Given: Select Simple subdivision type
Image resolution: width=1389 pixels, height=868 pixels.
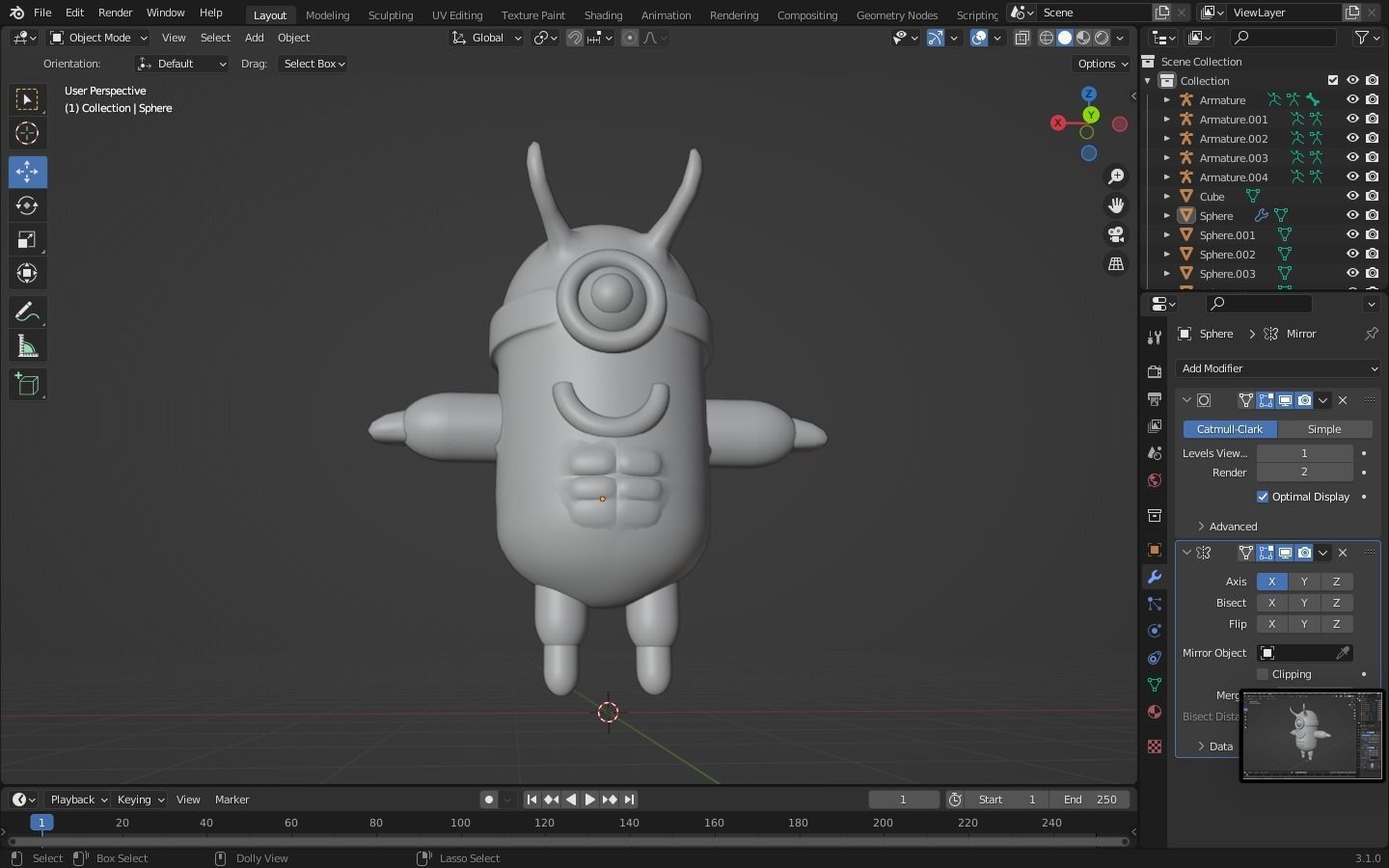Looking at the screenshot, I should 1324,429.
